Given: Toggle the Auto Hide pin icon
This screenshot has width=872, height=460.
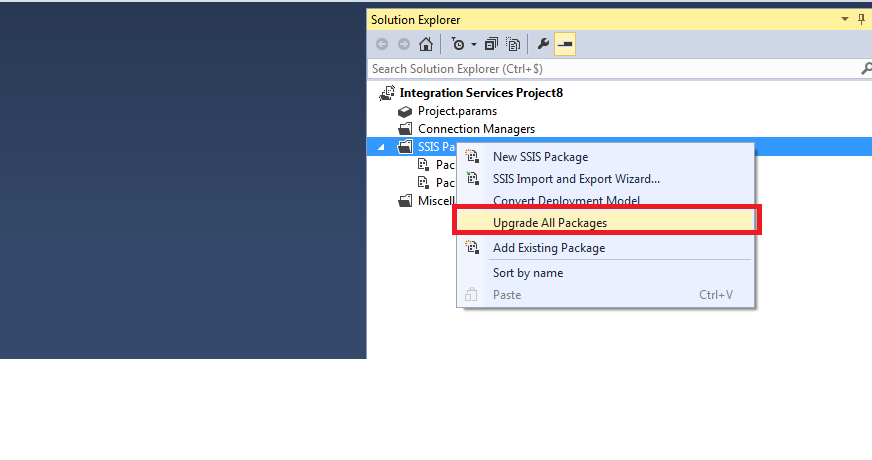Looking at the screenshot, I should 862,19.
